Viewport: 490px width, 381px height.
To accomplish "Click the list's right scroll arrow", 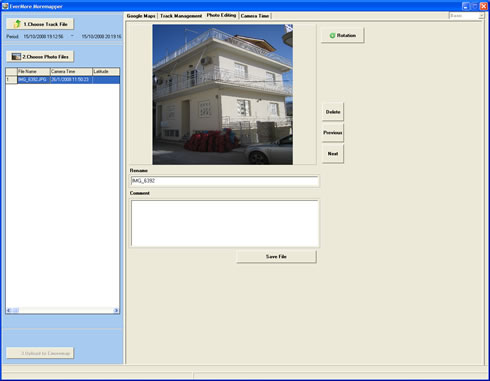I will tap(116, 310).
